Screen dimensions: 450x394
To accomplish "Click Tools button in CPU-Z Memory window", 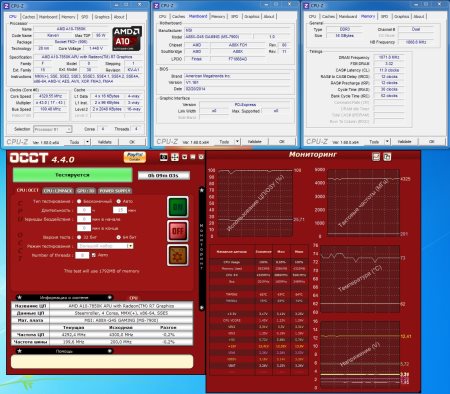I will point(374,141).
